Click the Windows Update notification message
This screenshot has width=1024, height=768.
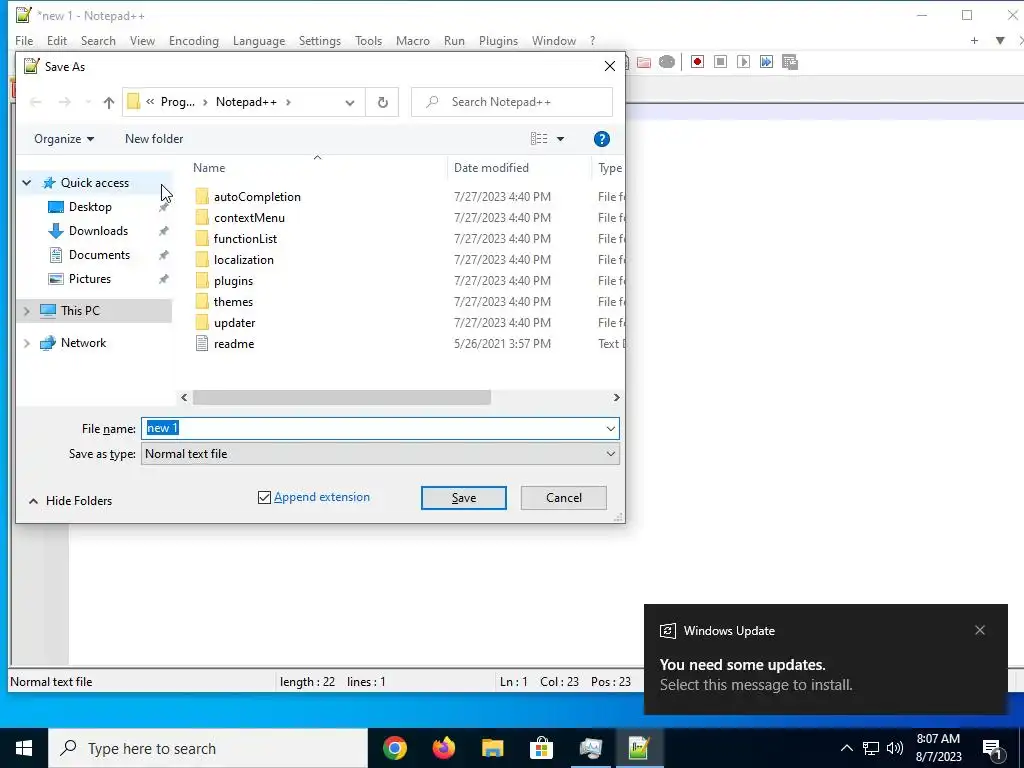click(x=825, y=660)
